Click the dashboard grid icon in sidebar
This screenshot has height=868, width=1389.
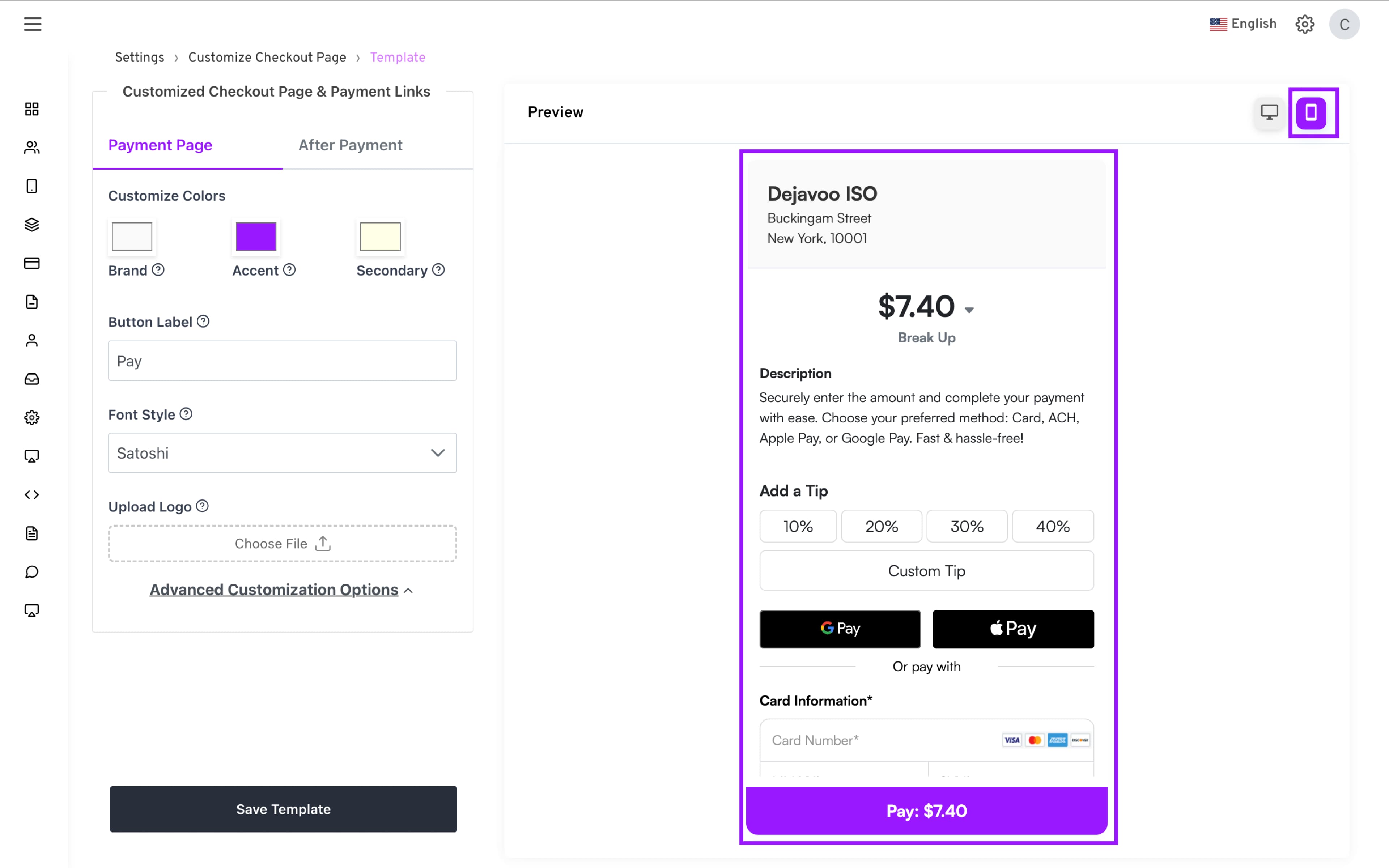(31, 109)
